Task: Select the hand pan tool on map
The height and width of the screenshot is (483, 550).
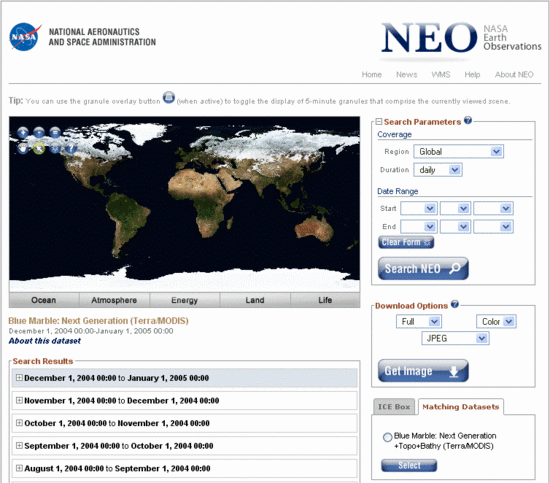Action: 23,148
